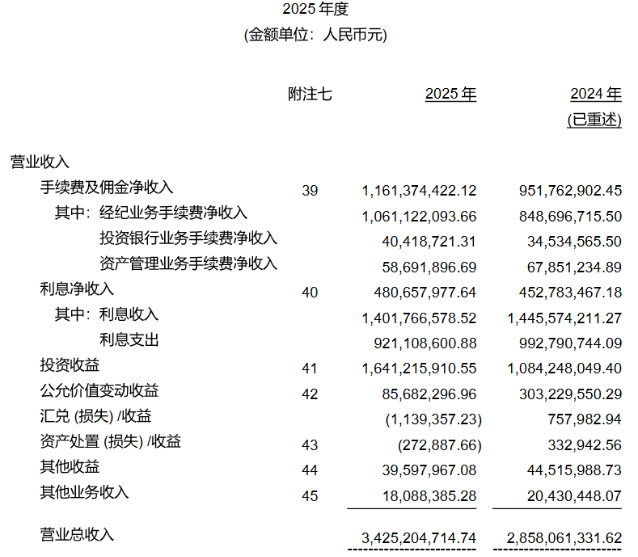Click the value 921,108,600.88
The height and width of the screenshot is (557, 638).
[x=425, y=343]
